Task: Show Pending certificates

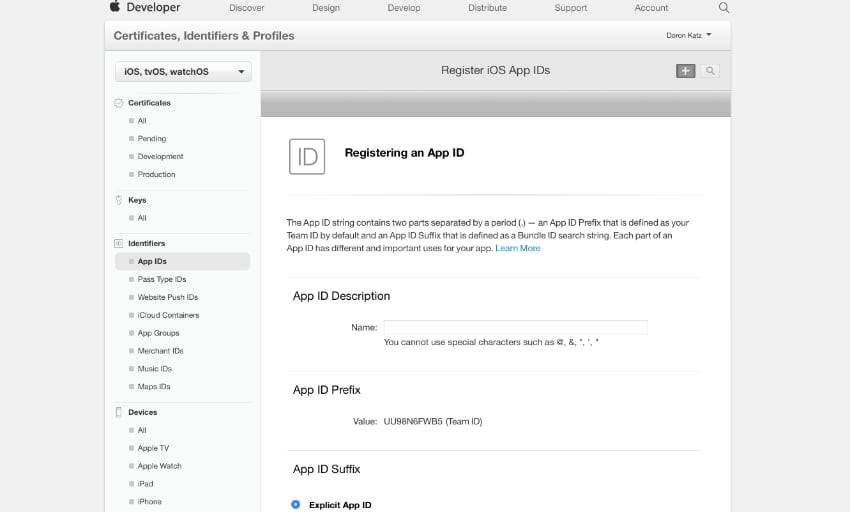Action: [x=152, y=138]
